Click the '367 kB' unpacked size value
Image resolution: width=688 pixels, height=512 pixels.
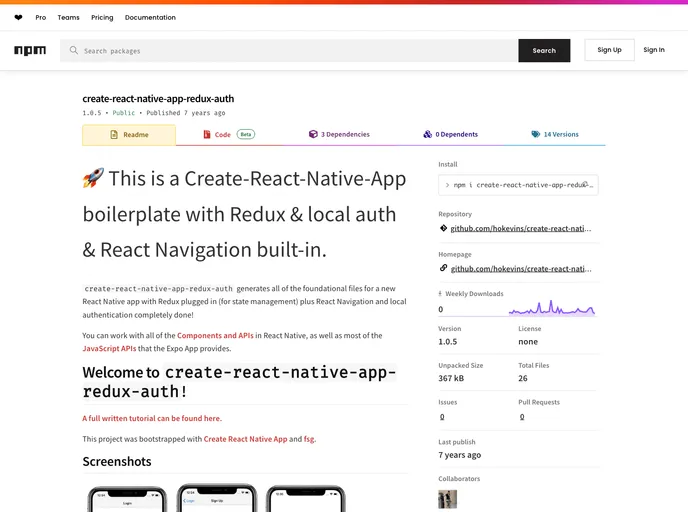tap(451, 378)
